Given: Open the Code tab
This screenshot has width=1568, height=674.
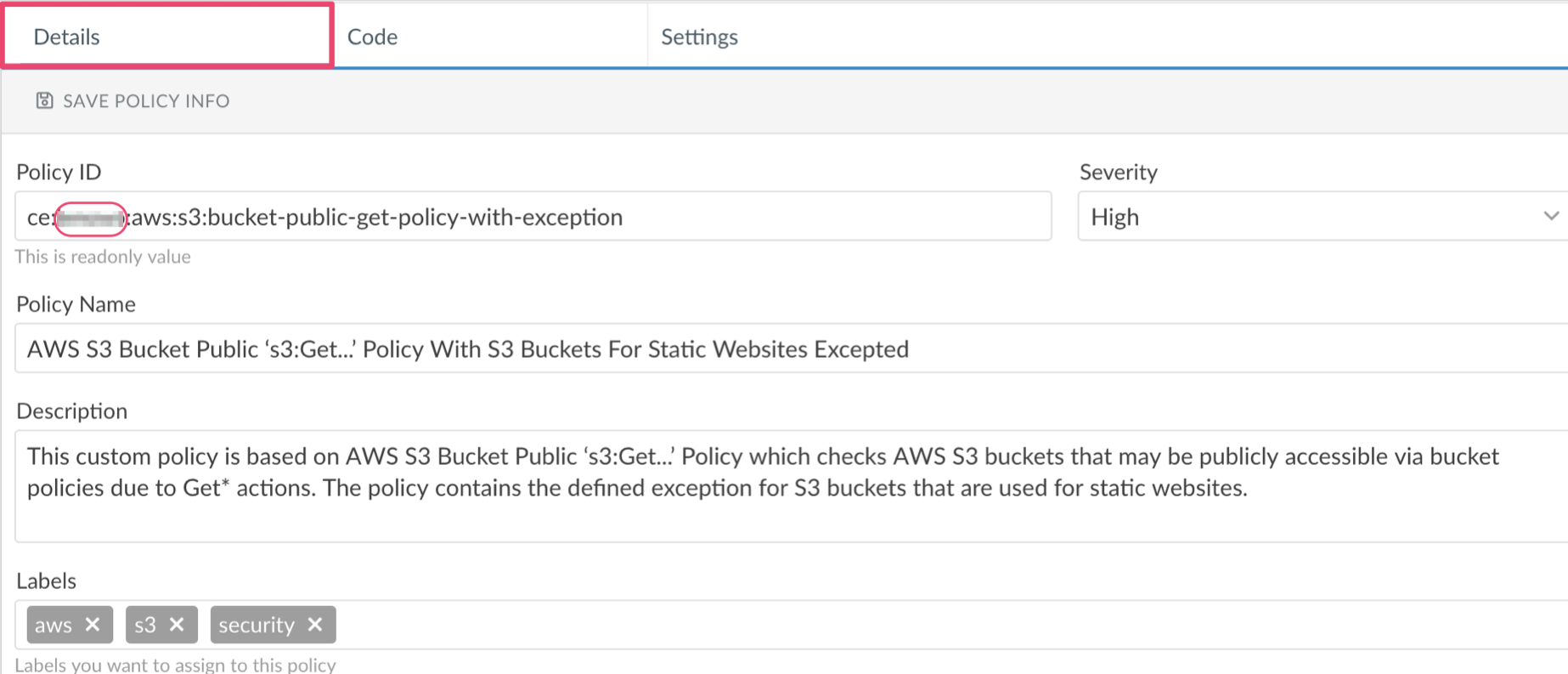Looking at the screenshot, I should (x=372, y=37).
